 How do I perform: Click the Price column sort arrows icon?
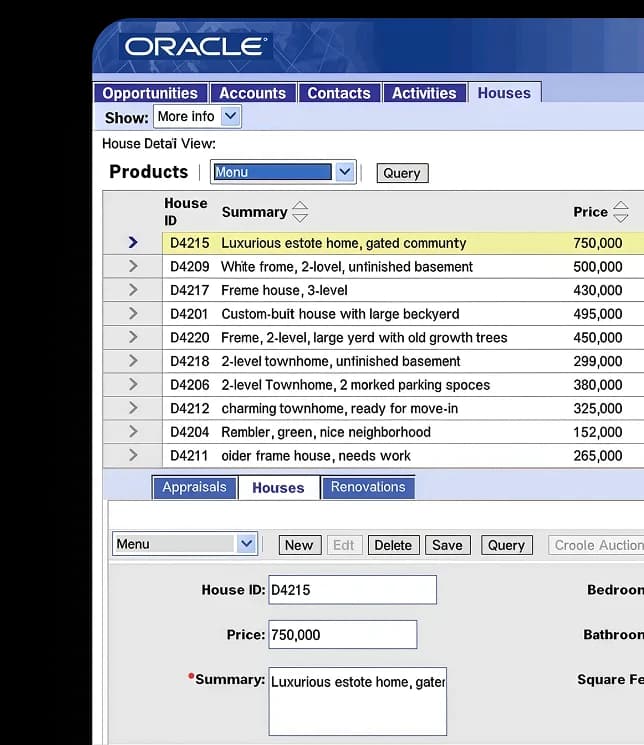pos(620,212)
